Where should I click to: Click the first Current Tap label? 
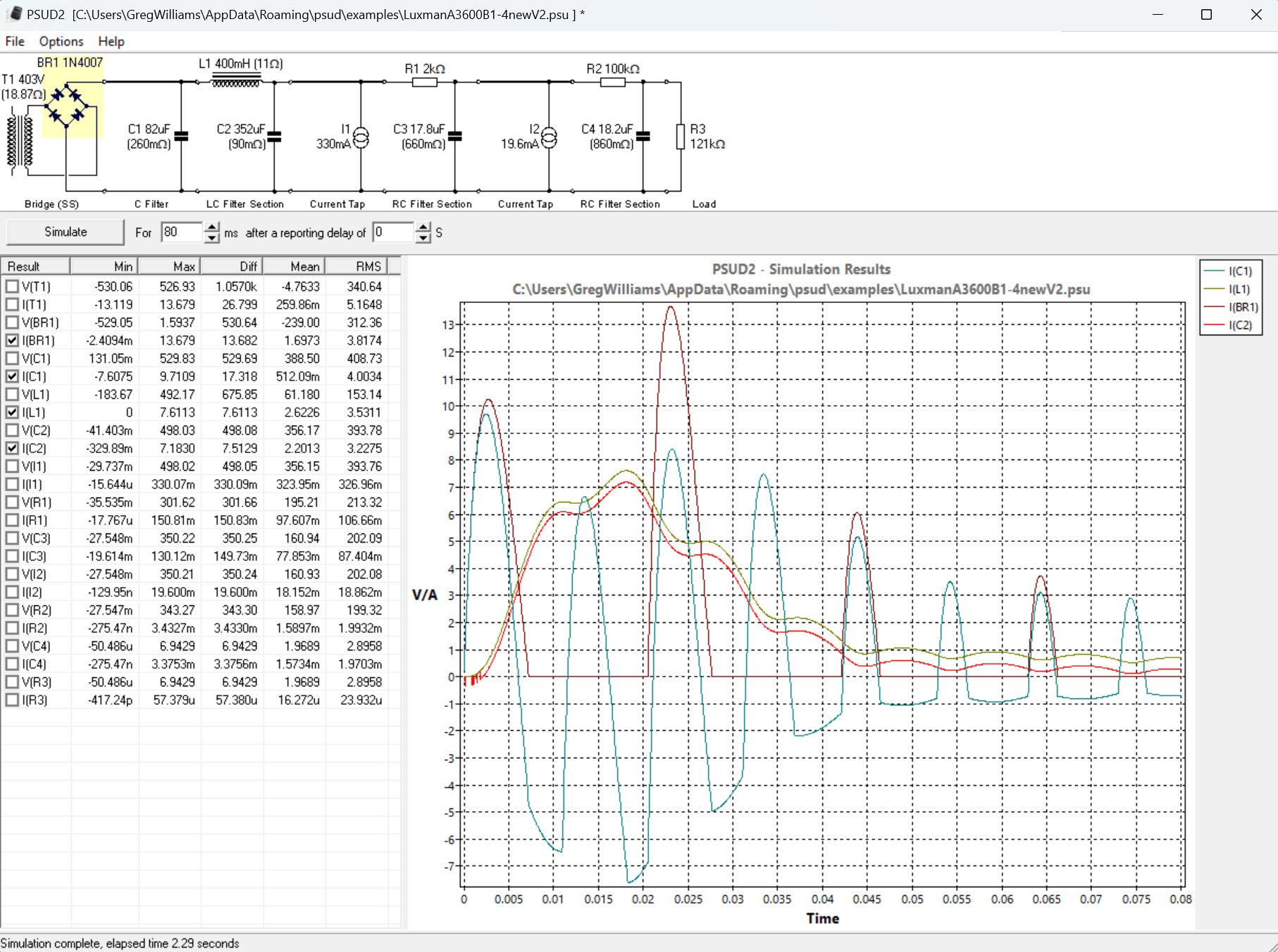(x=337, y=204)
